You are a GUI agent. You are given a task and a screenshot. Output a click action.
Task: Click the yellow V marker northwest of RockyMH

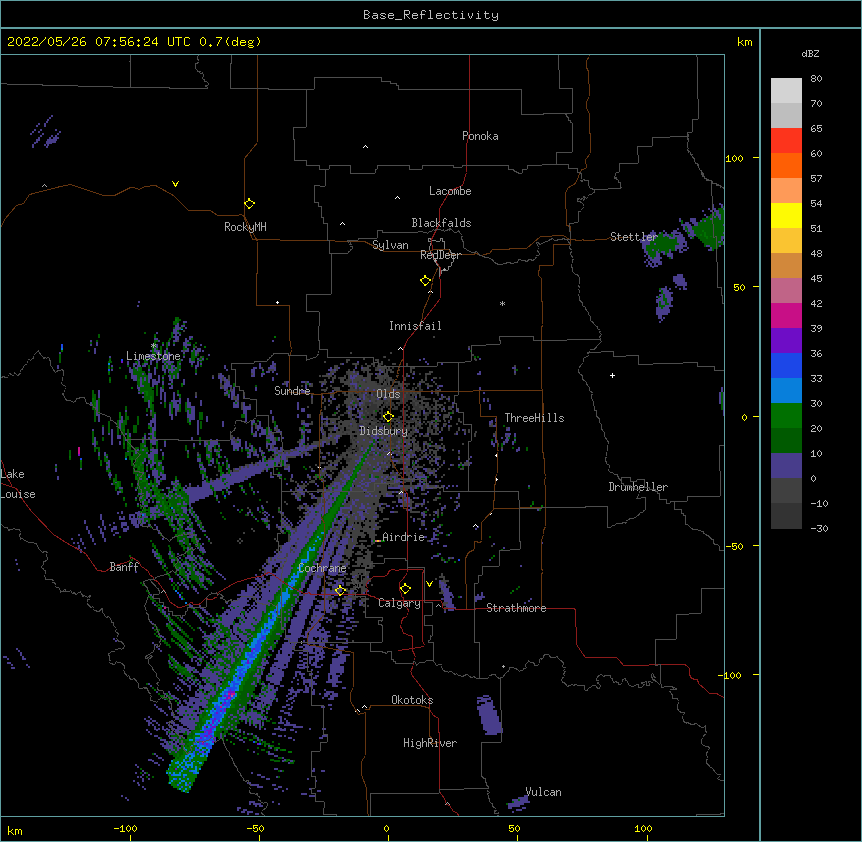(x=175, y=184)
